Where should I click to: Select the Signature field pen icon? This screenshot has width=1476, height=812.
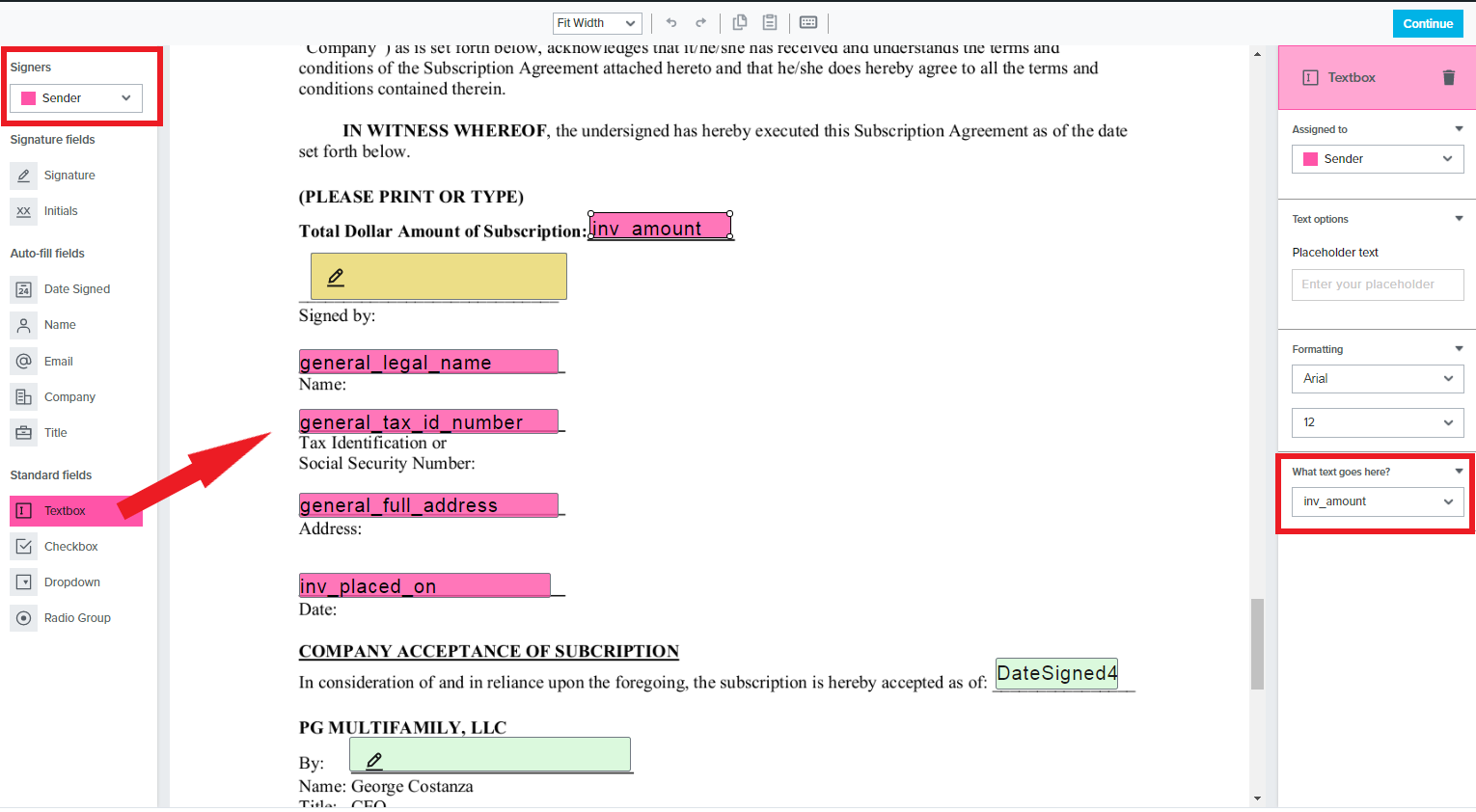(x=24, y=176)
